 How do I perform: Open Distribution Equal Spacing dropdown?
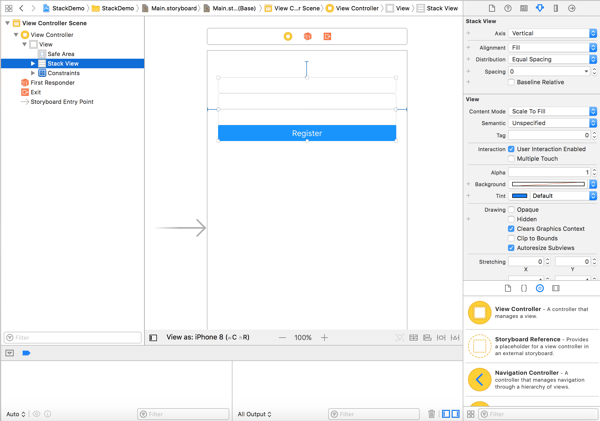coord(553,59)
